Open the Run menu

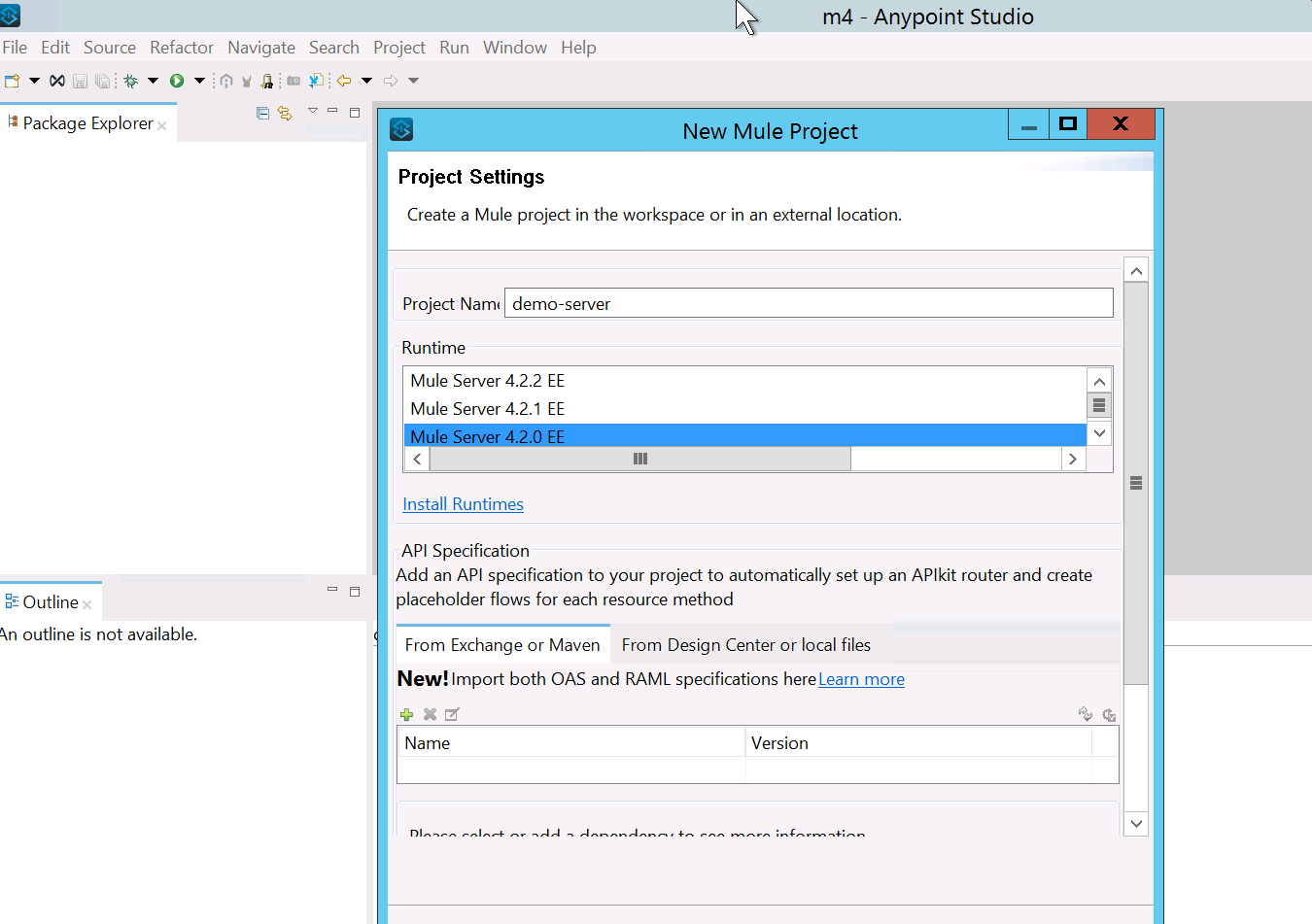454,48
